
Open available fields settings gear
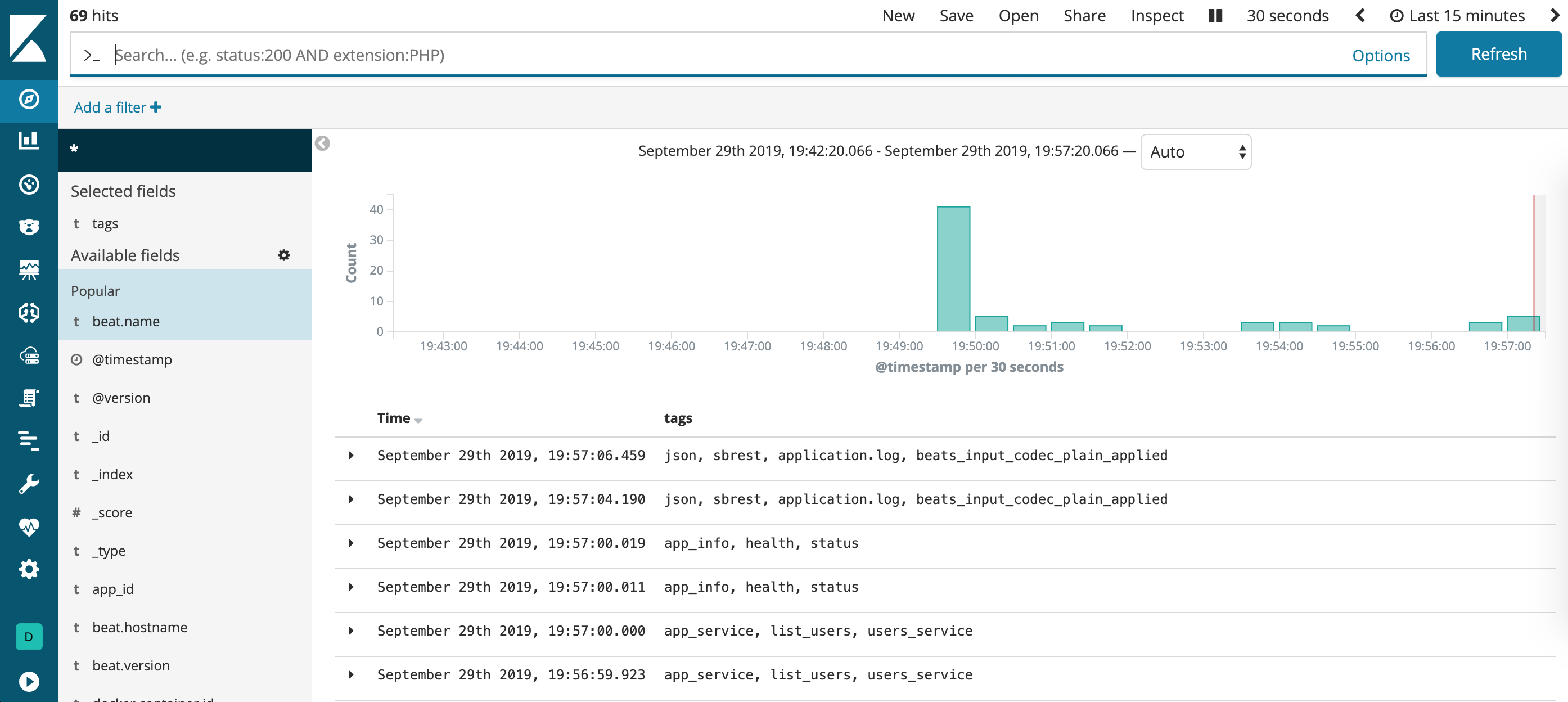pyautogui.click(x=283, y=255)
